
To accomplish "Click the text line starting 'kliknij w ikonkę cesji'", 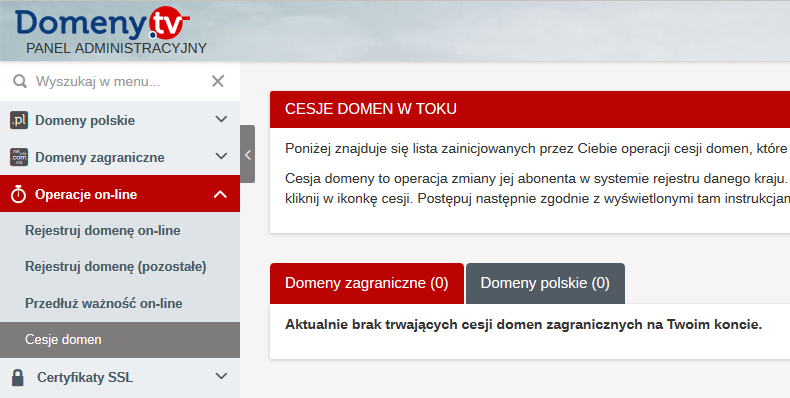I will pos(537,198).
